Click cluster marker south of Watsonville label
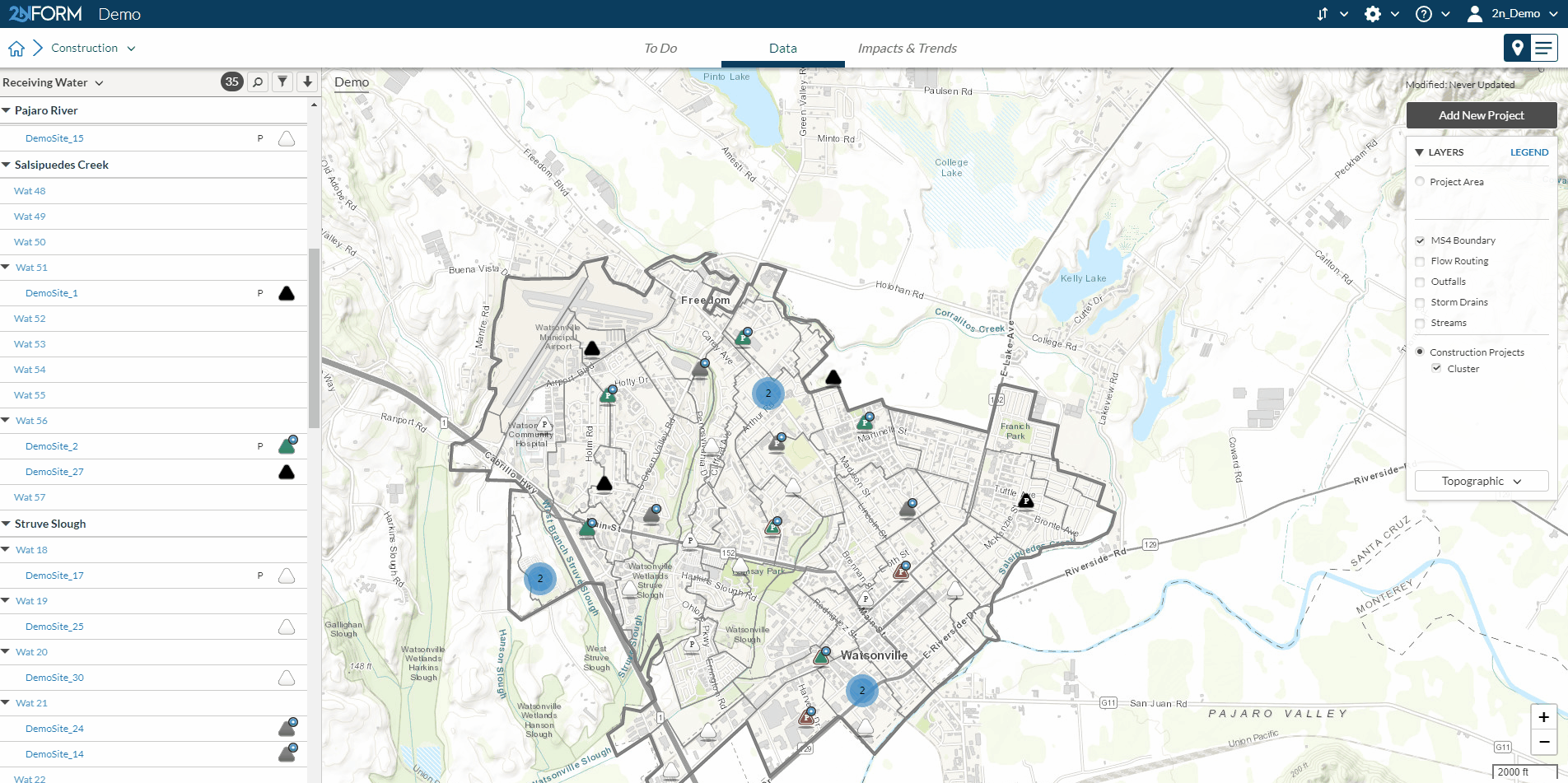1568x783 pixels. pyautogui.click(x=862, y=690)
